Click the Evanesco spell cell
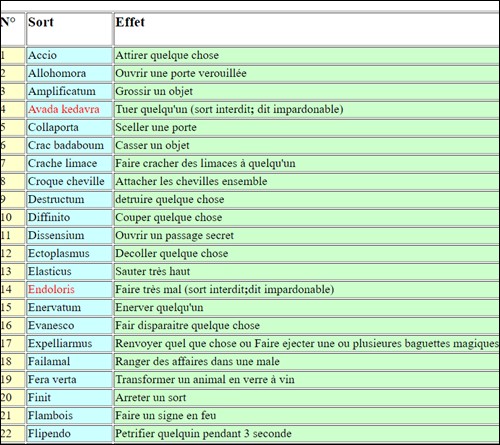This screenshot has height=445, width=500. pos(69,325)
